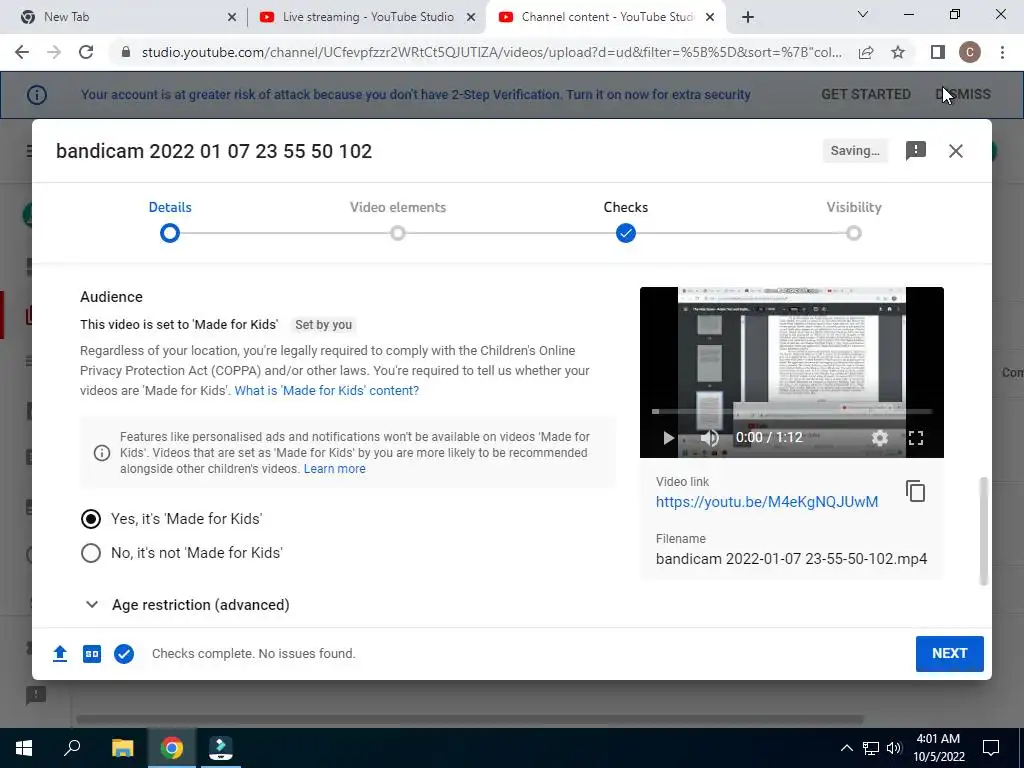Close the New Tab tab
This screenshot has height=768, width=1024.
pos(232,18)
